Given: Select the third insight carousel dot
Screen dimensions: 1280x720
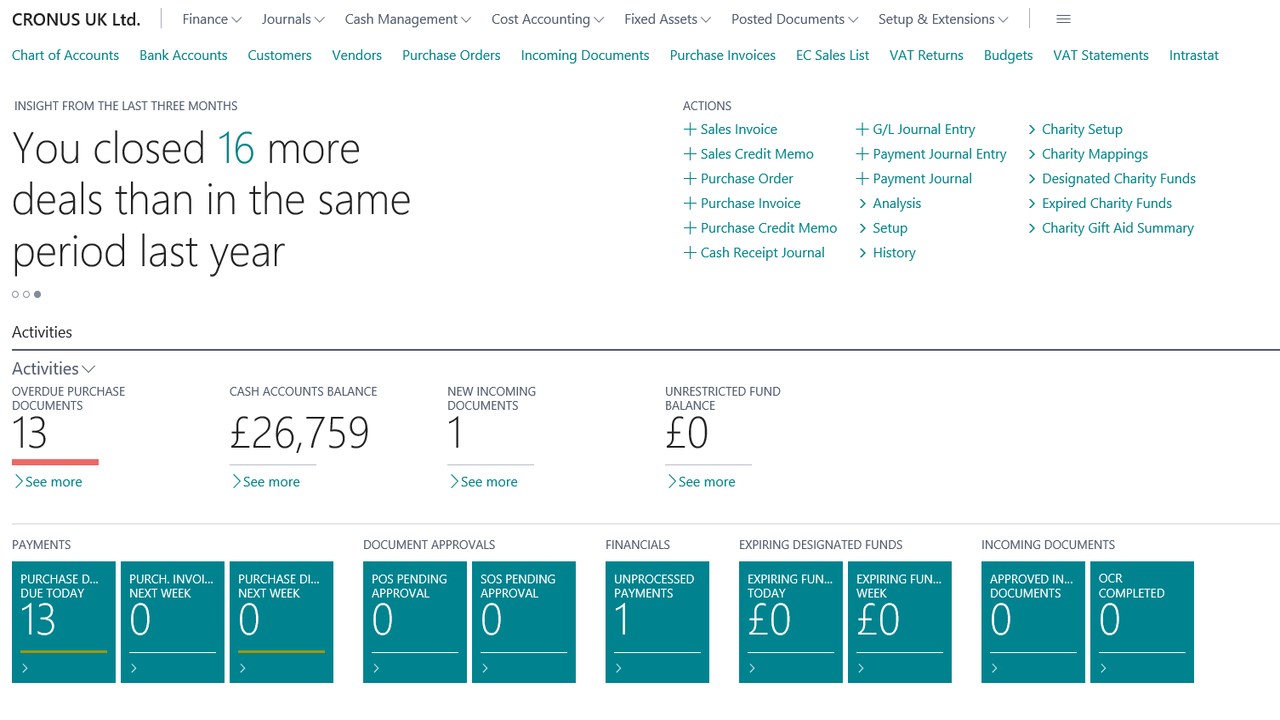Looking at the screenshot, I should (37, 294).
